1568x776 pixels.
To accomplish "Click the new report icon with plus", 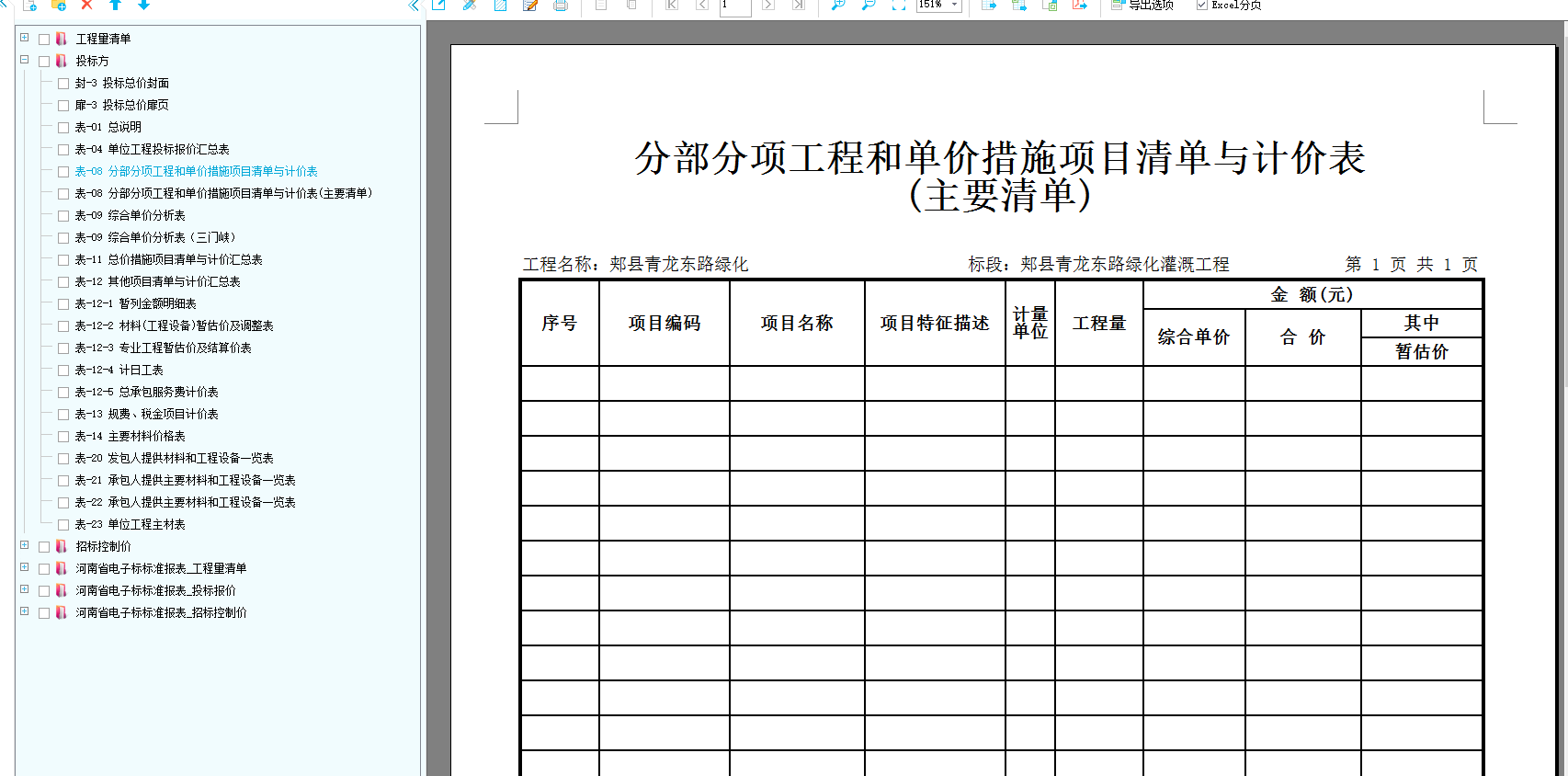I will coord(29,5).
